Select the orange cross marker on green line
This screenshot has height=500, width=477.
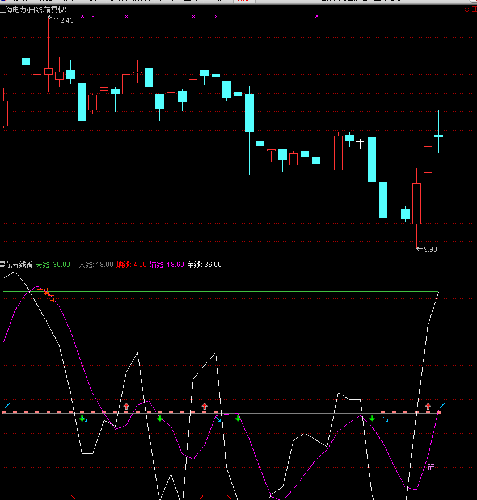pos(47,293)
